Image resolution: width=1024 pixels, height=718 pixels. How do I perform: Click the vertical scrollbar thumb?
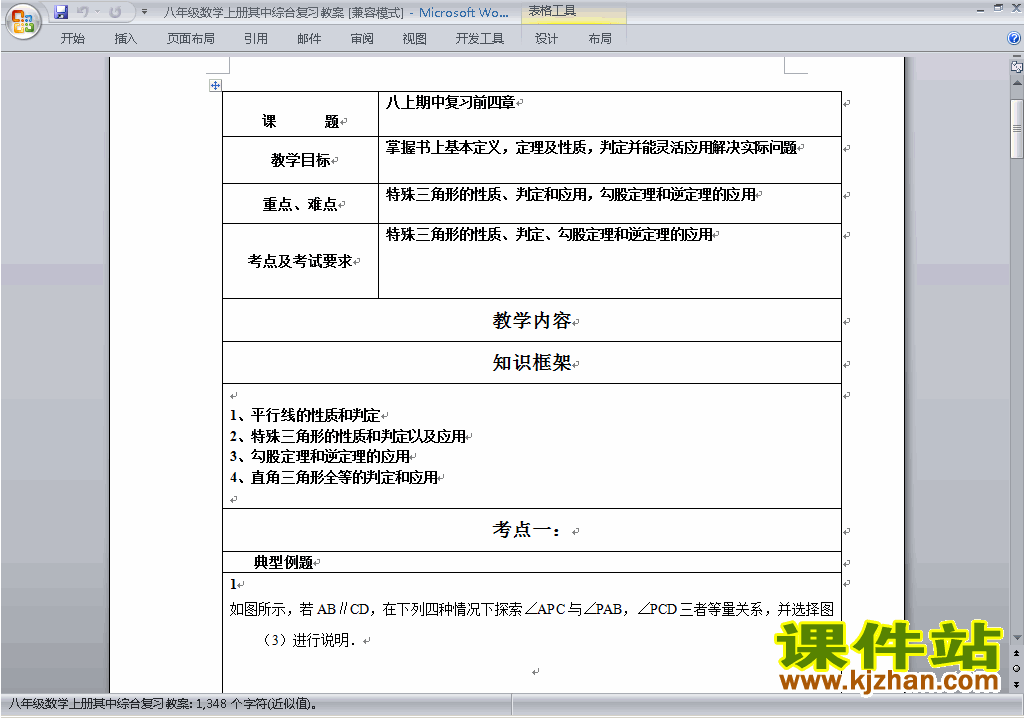pyautogui.click(x=1017, y=129)
